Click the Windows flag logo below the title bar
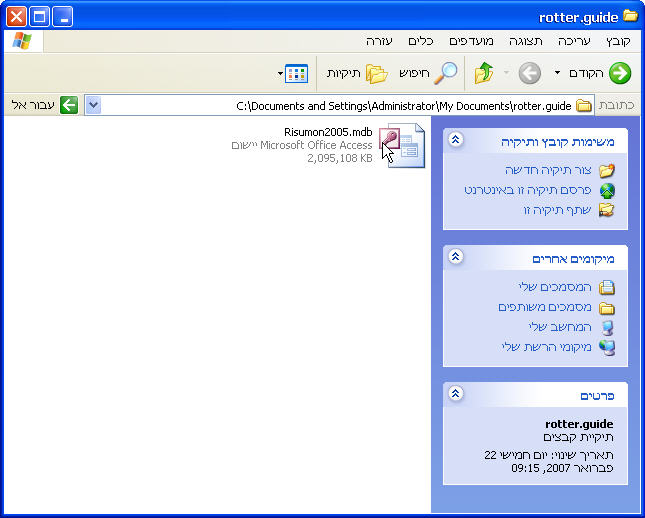 22,41
